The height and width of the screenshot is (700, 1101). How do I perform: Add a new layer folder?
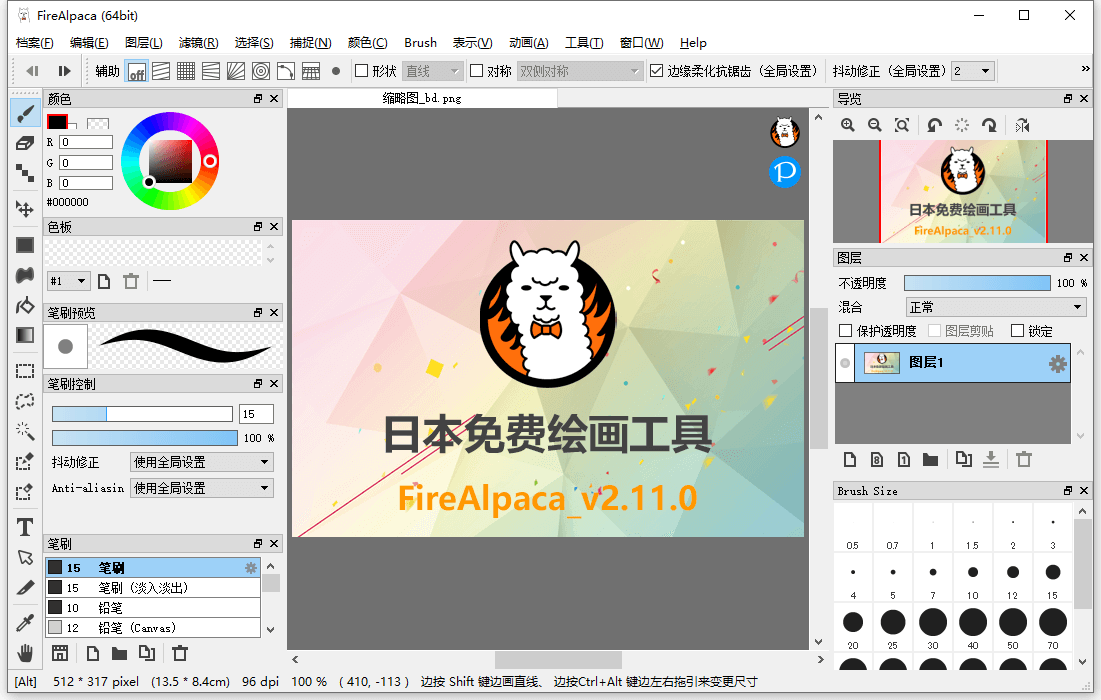[930, 460]
